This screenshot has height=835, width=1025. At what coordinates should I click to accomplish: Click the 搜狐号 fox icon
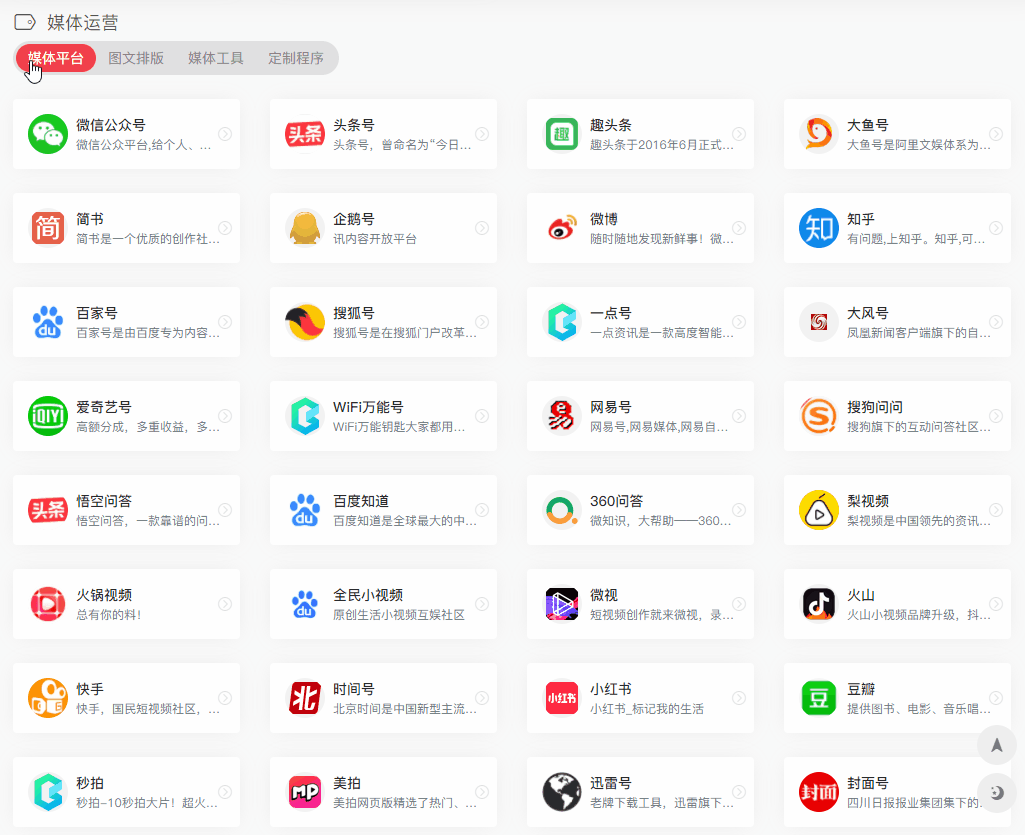[x=305, y=322]
